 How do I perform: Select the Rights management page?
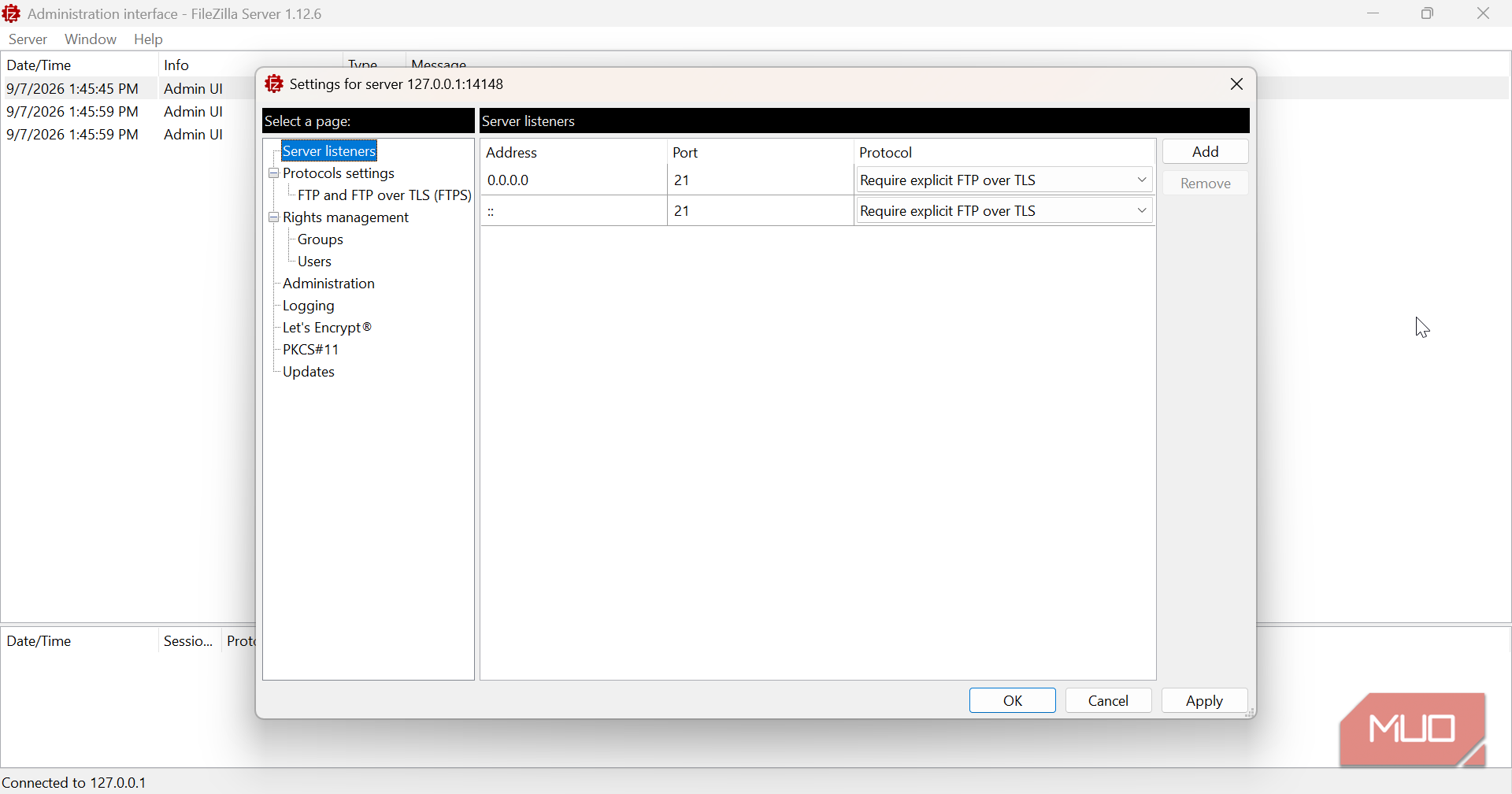point(346,217)
